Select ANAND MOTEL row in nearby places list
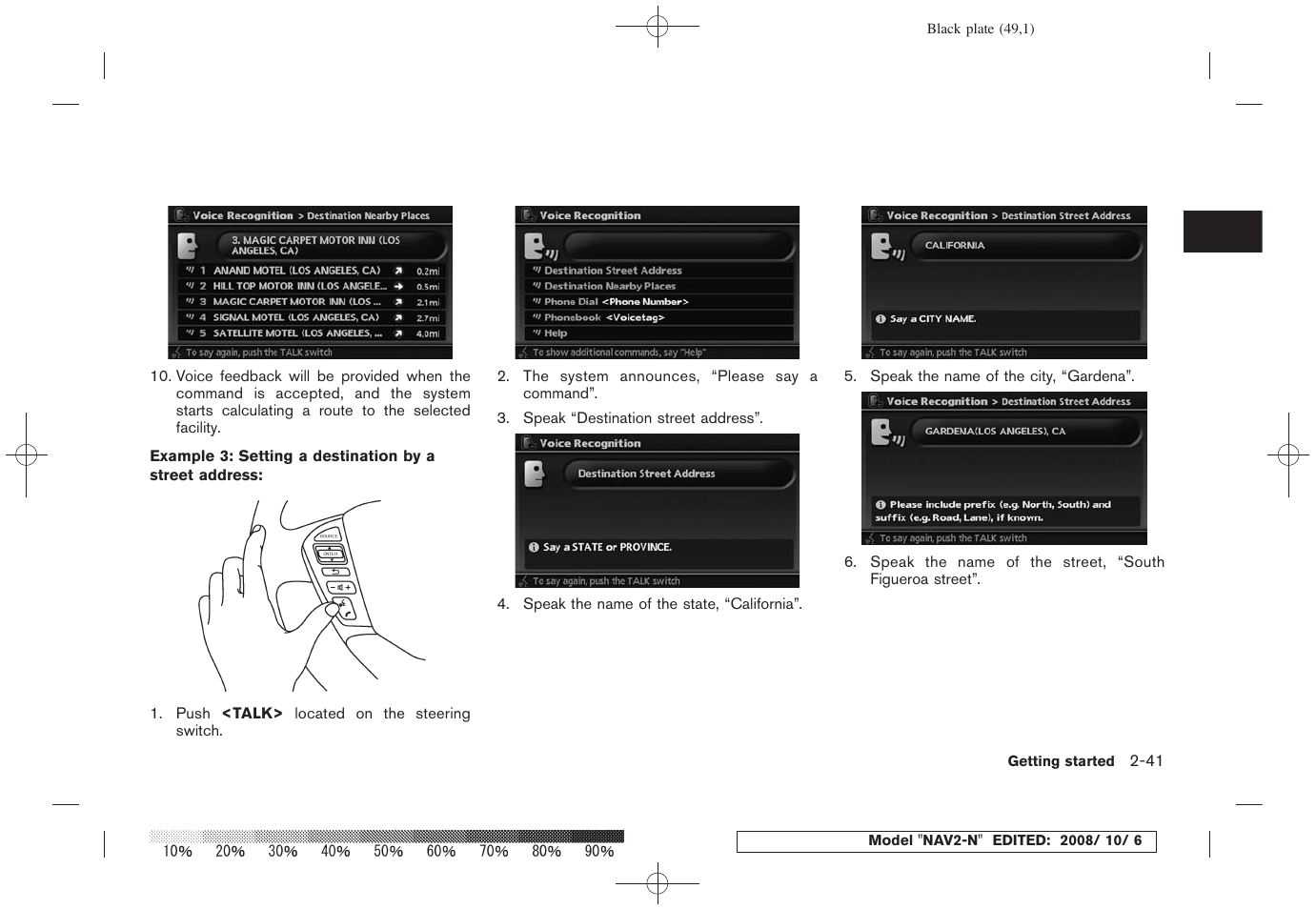The height and width of the screenshot is (909, 1316). [311, 271]
